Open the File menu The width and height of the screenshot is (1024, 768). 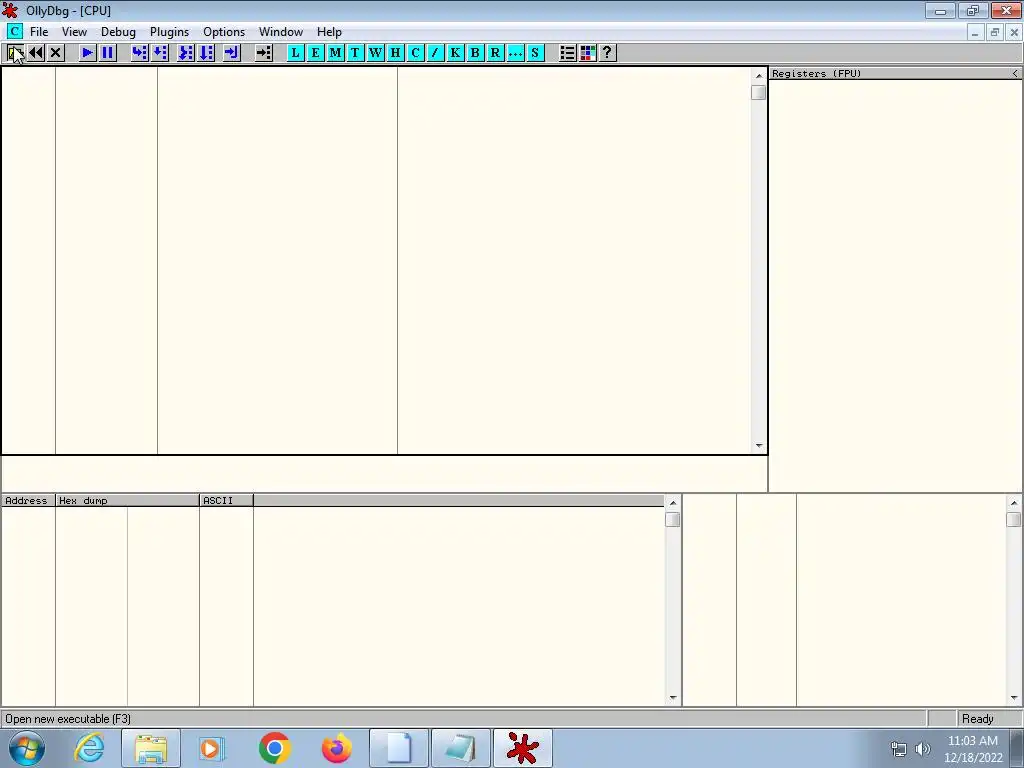(39, 31)
